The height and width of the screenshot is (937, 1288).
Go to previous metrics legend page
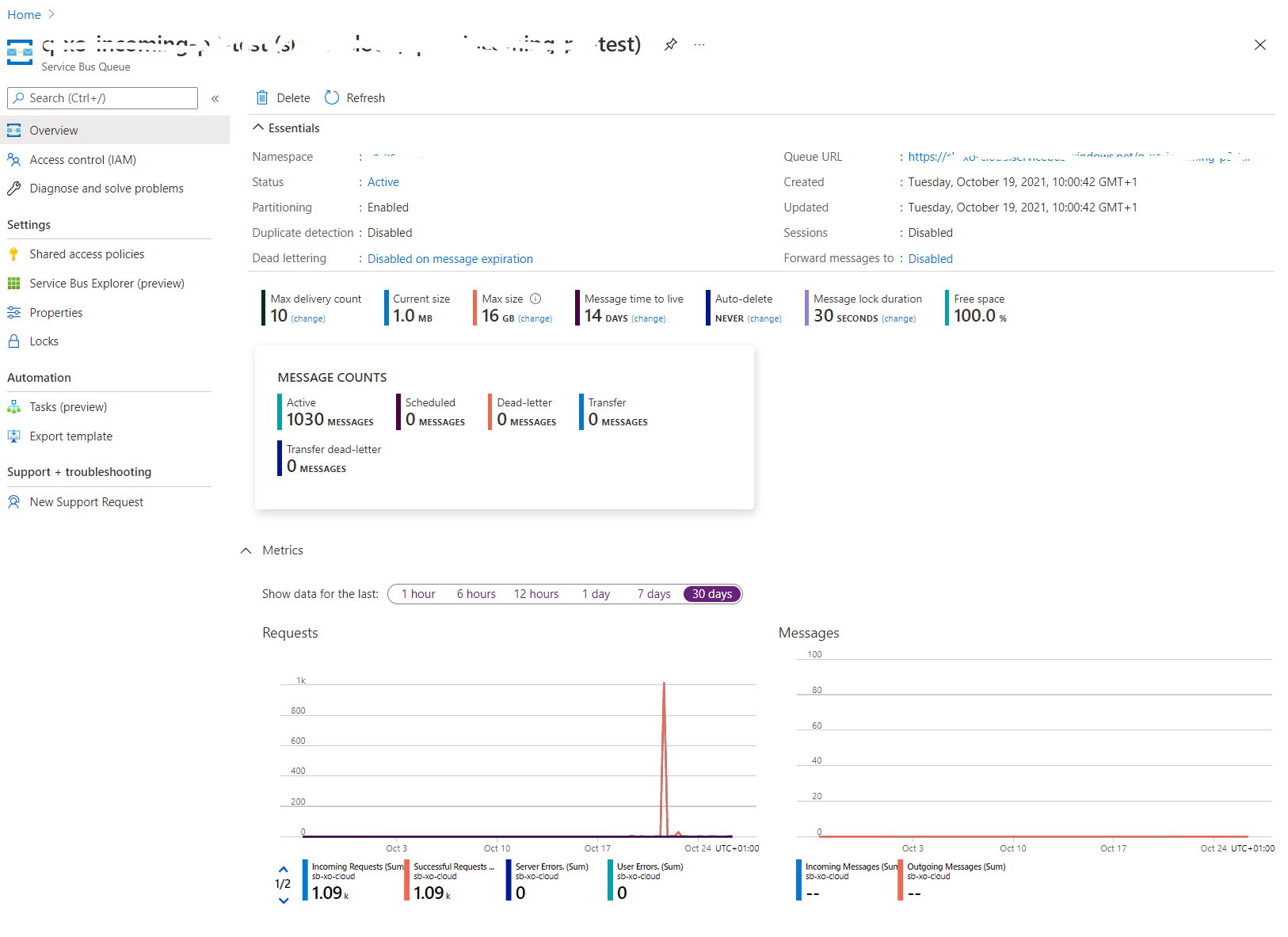pyautogui.click(x=284, y=870)
